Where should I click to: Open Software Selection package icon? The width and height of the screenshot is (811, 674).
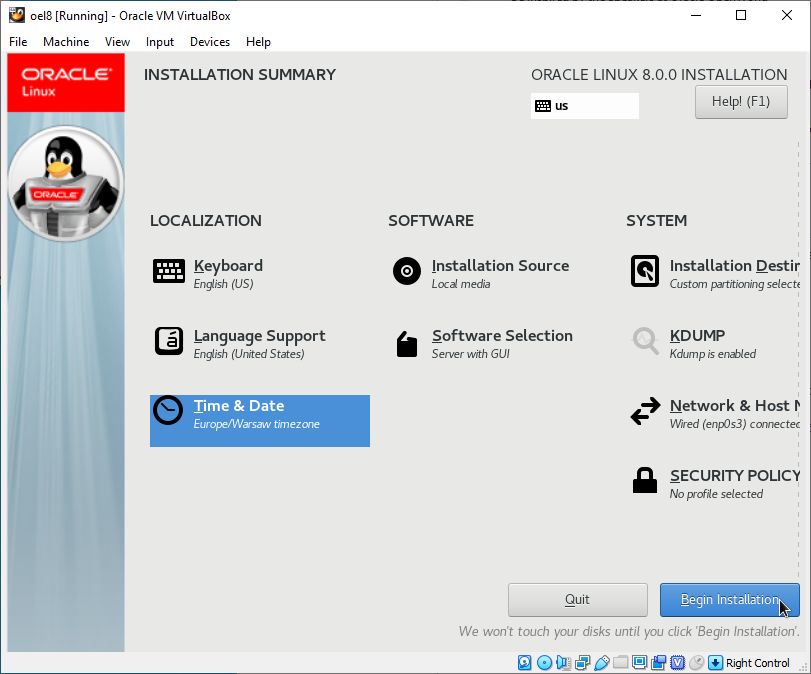tap(407, 344)
